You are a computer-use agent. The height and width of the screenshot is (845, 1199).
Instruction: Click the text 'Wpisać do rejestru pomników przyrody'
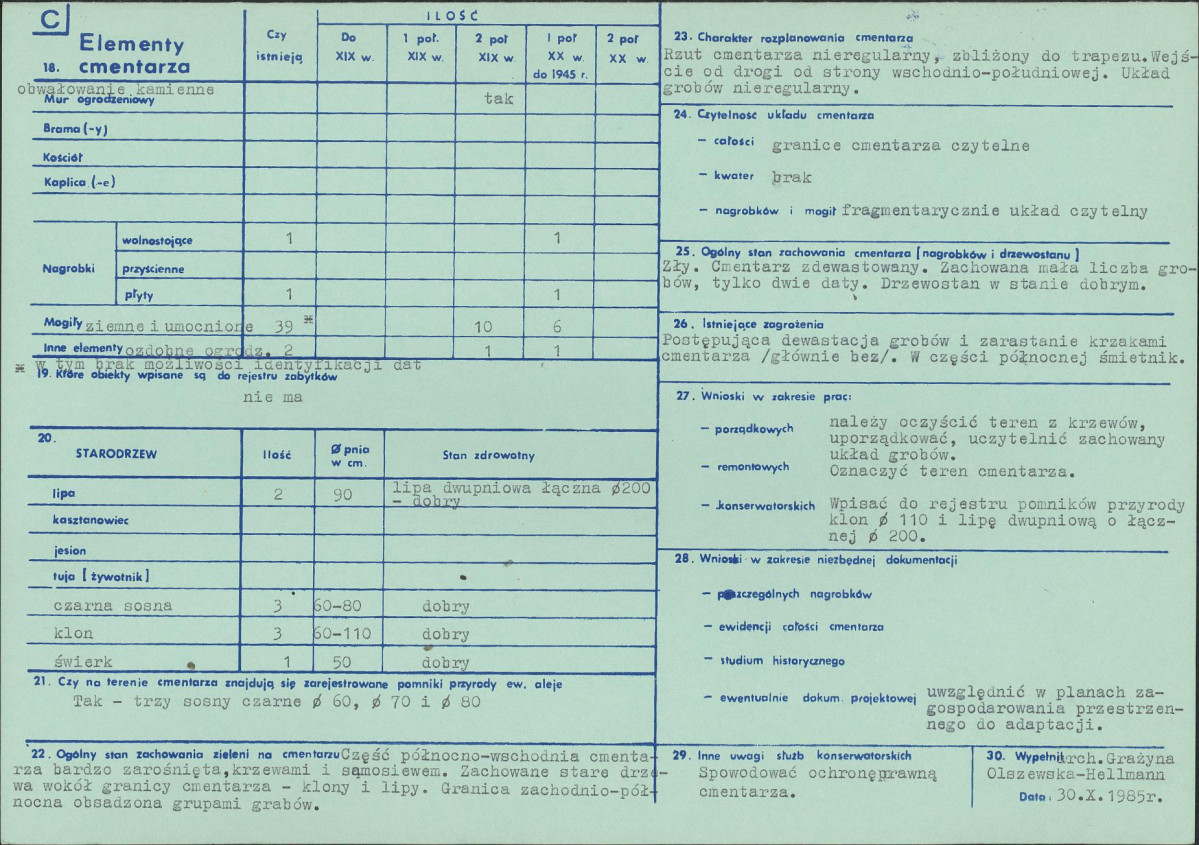click(1007, 505)
